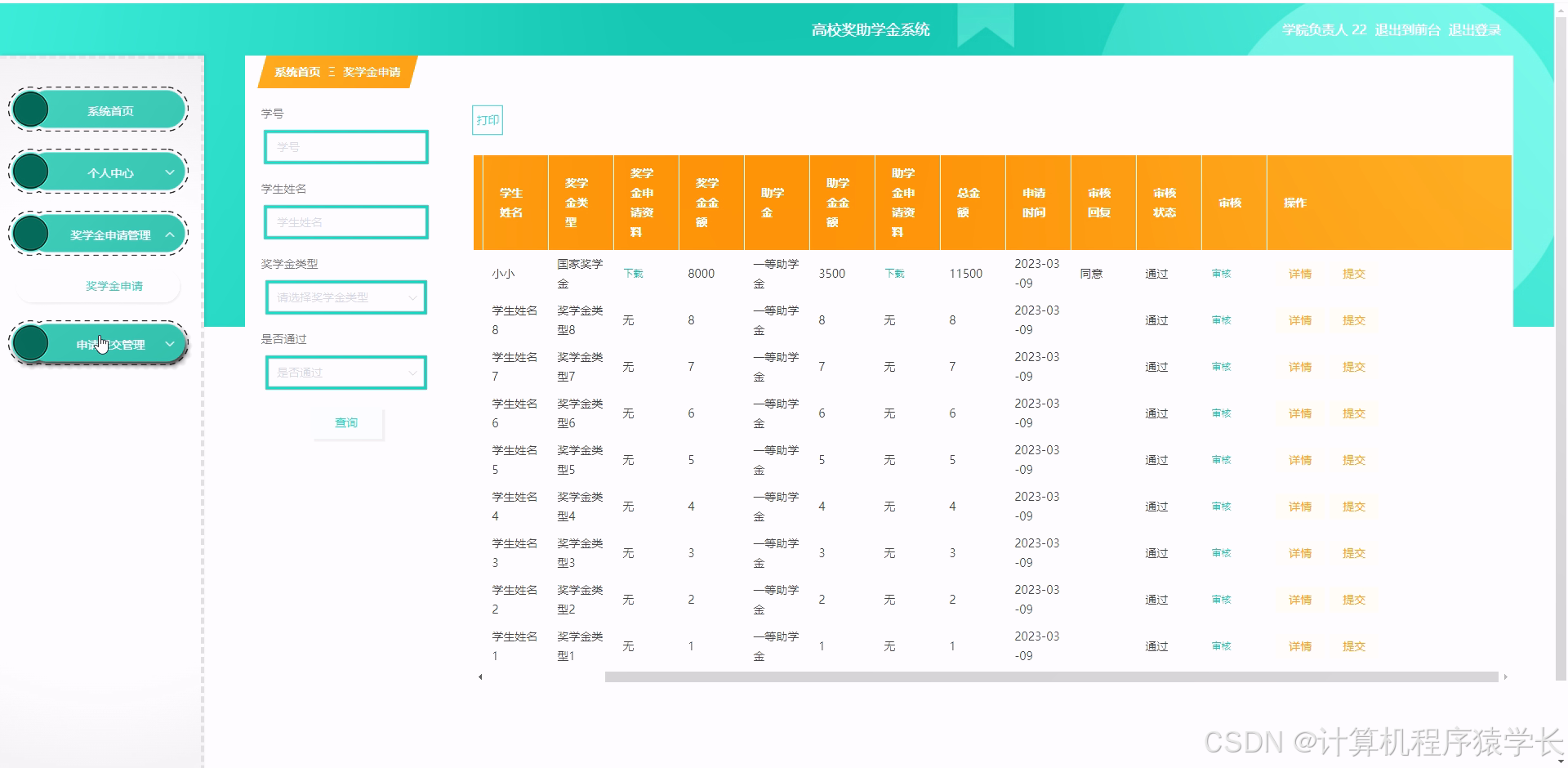This screenshot has height=768, width=1568.
Task: Open the 个人中心 sidebar menu
Action: click(98, 172)
